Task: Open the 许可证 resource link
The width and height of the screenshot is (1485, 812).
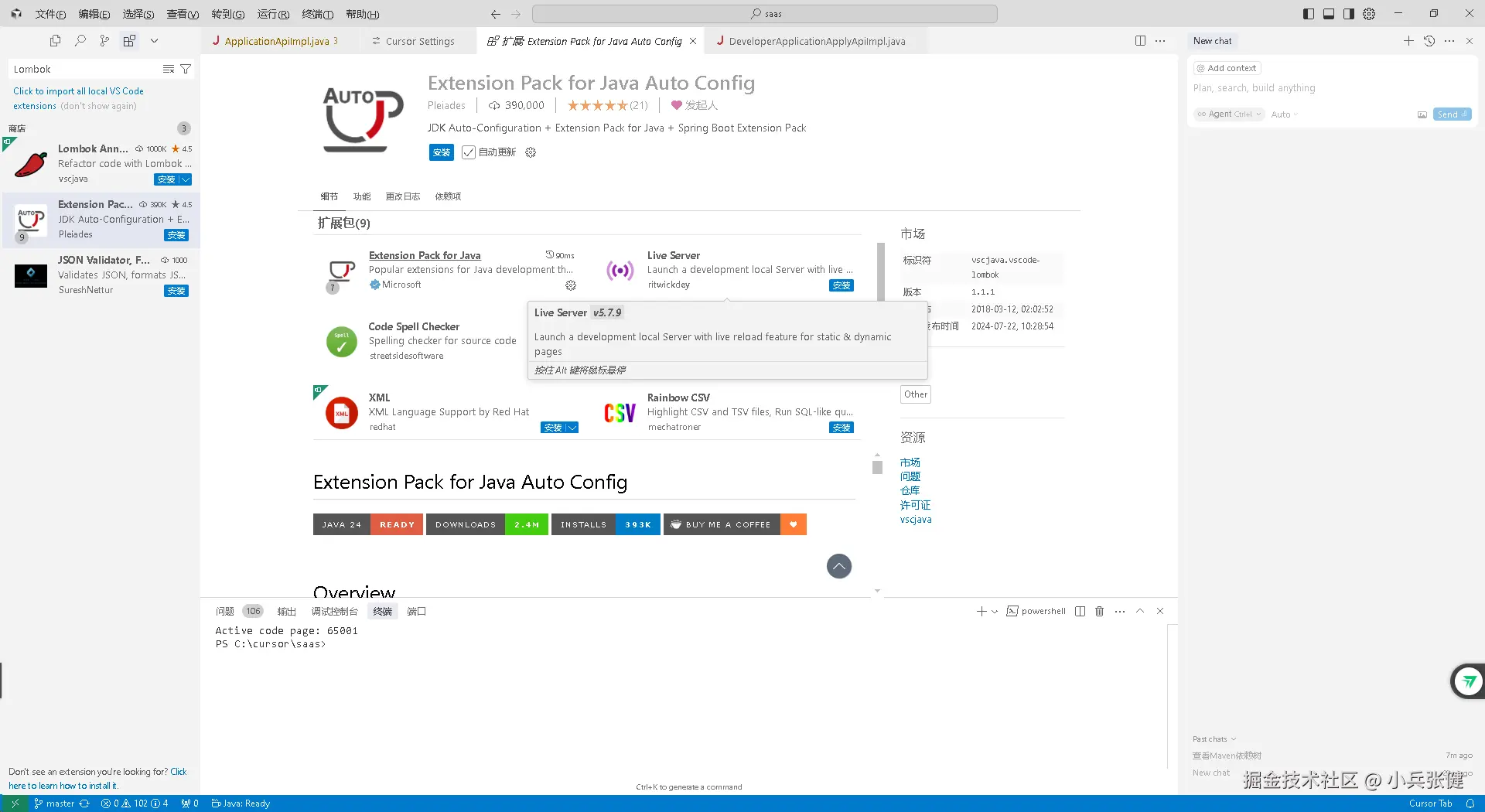Action: click(915, 505)
